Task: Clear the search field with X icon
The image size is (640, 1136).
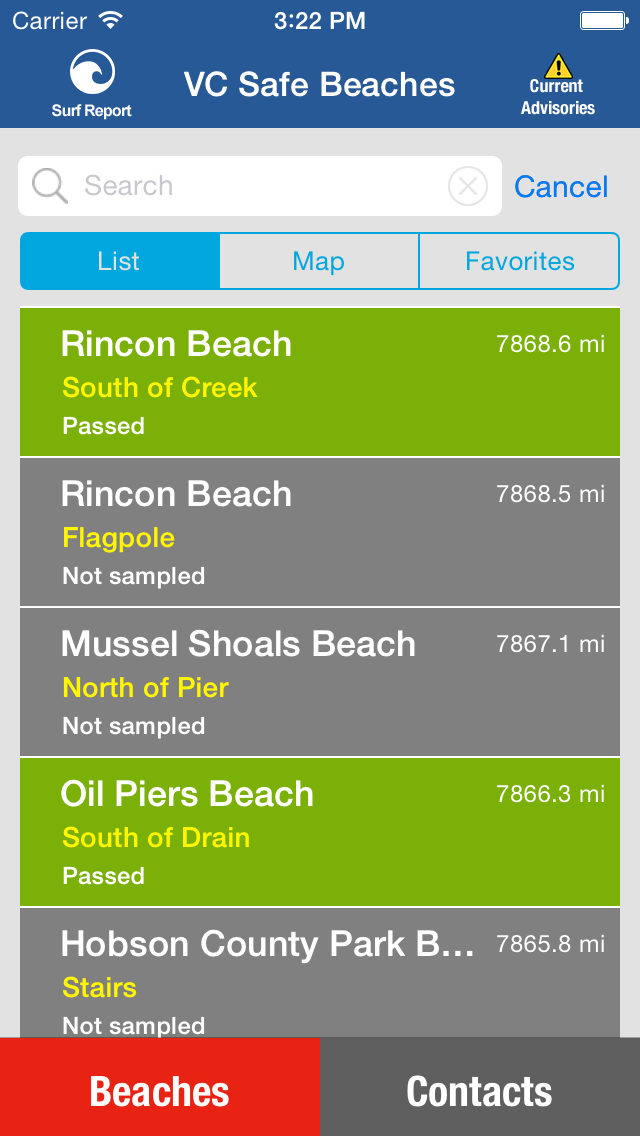Action: click(x=467, y=186)
